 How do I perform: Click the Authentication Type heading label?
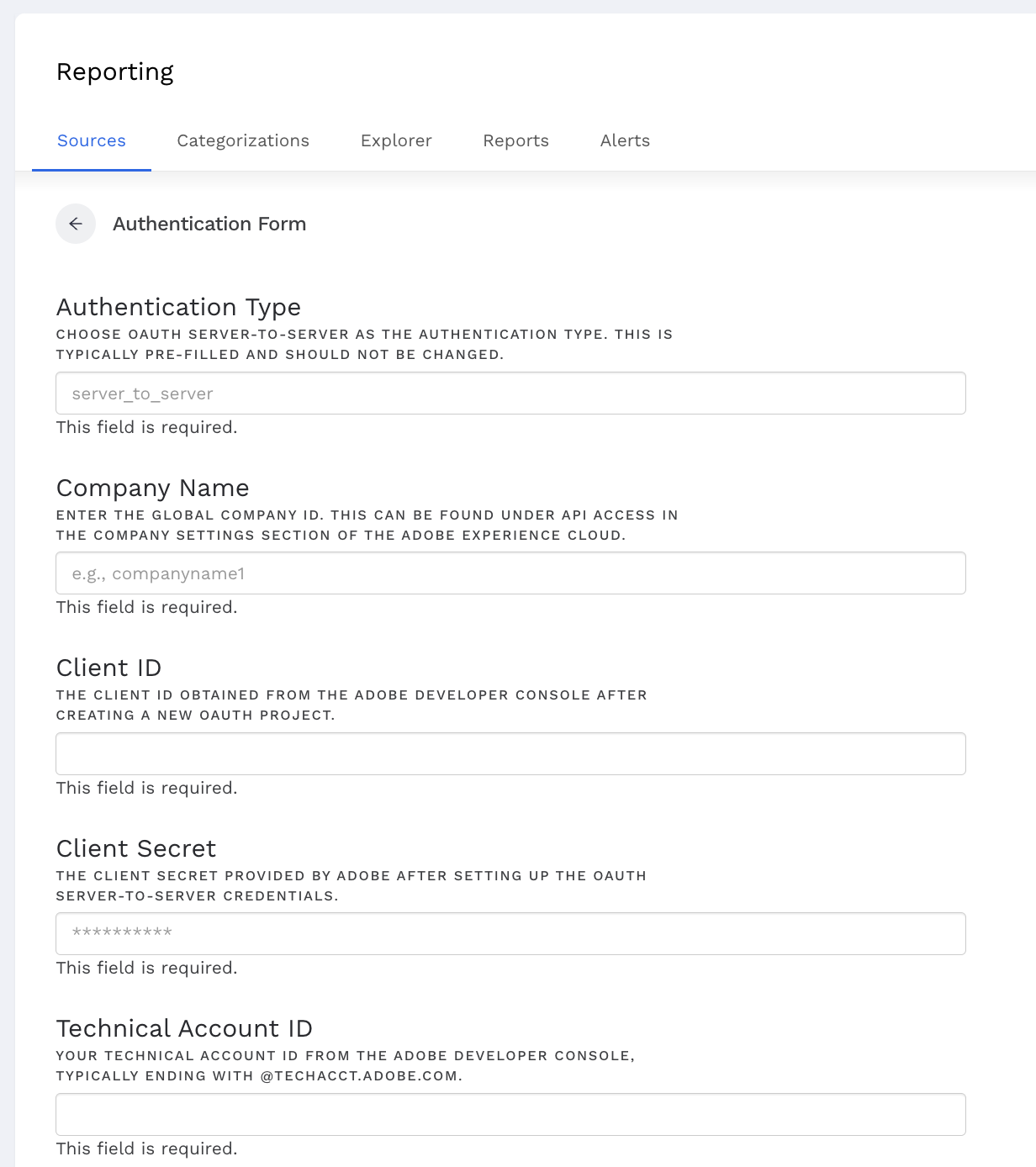click(178, 307)
